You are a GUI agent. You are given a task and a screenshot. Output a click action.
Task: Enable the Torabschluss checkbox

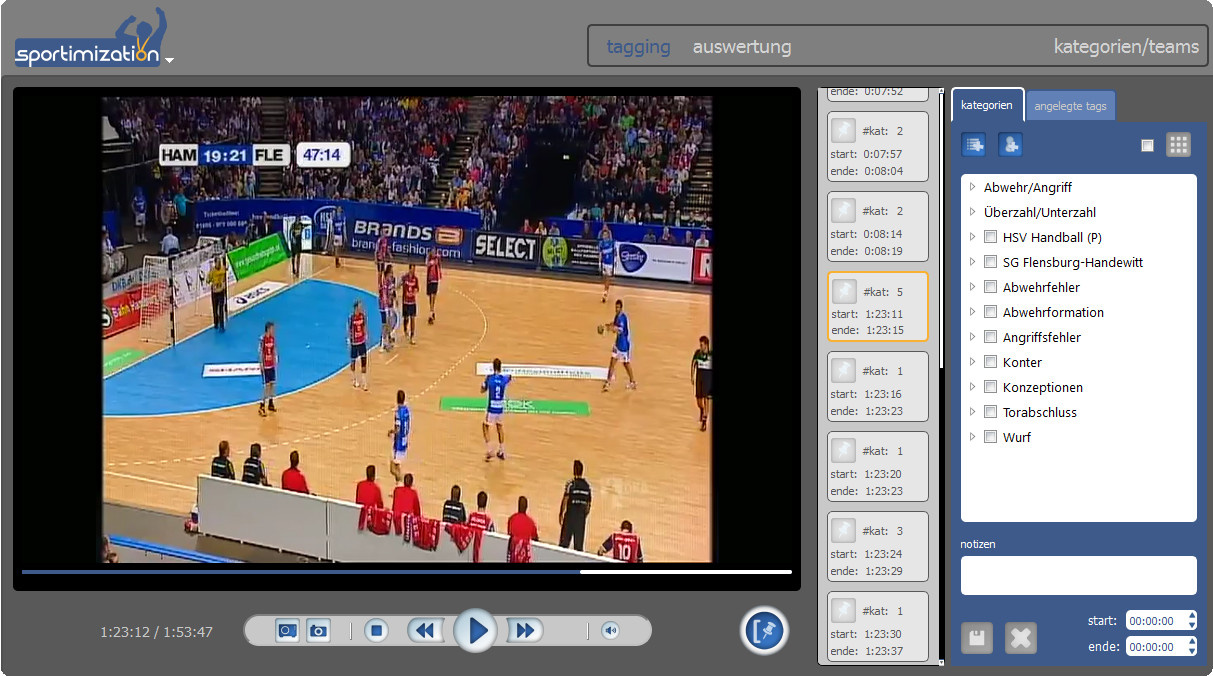991,412
